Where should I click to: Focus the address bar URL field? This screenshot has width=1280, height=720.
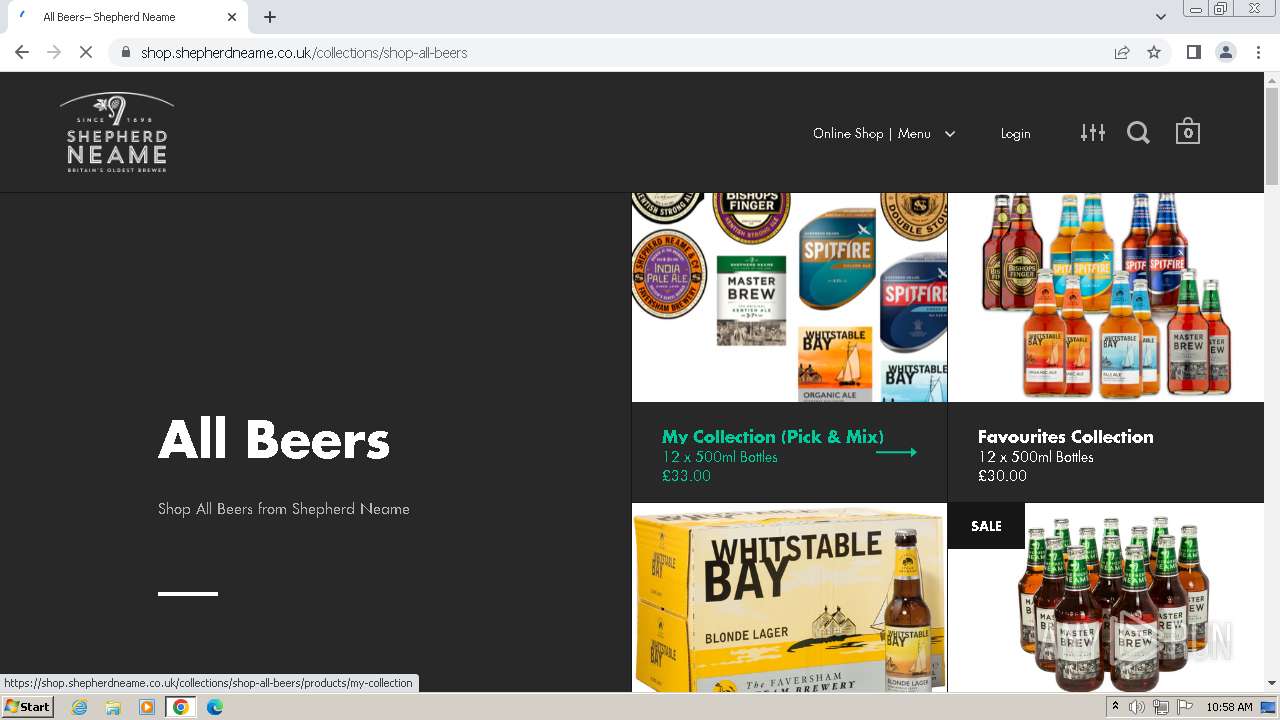(620, 52)
